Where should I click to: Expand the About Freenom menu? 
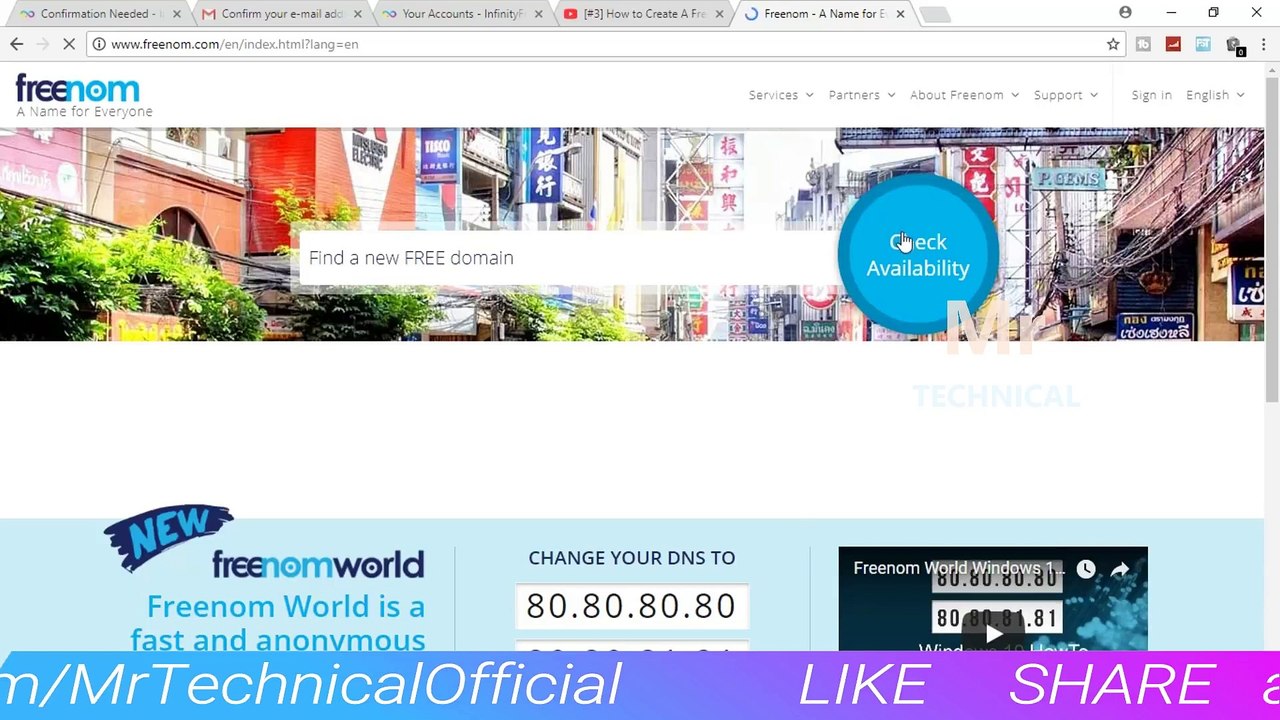[x=964, y=95]
